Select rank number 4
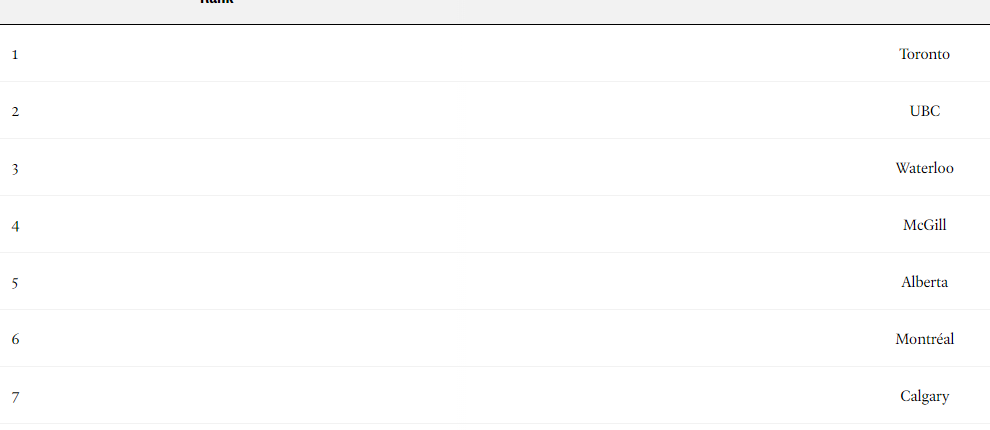Viewport: 990px width, 430px height. click(x=15, y=226)
